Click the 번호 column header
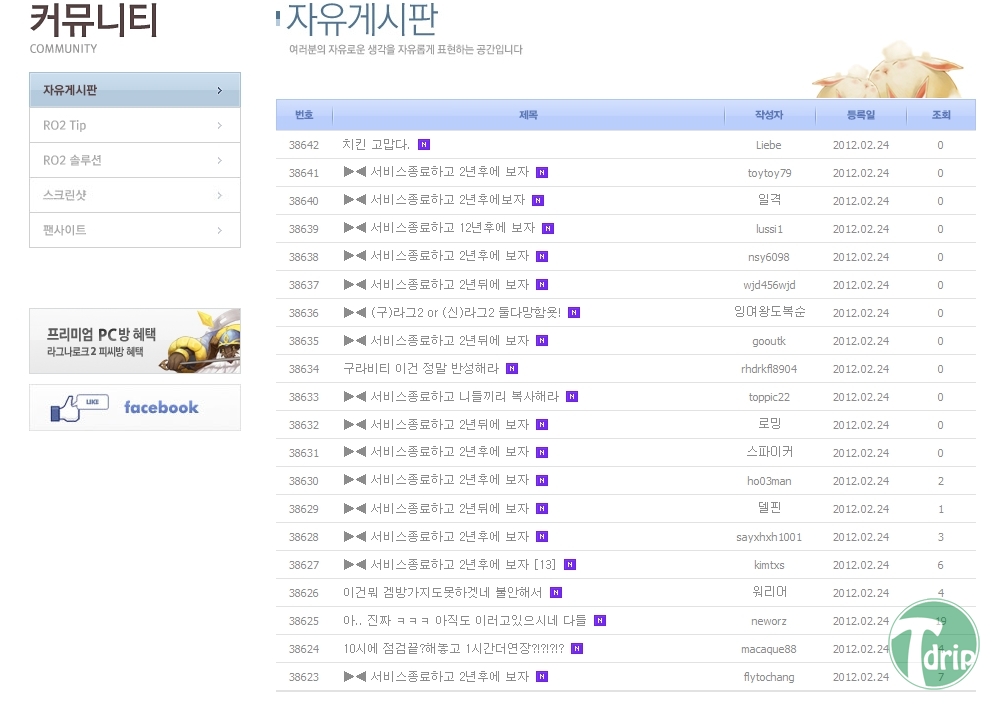The height and width of the screenshot is (704, 994). (x=304, y=115)
